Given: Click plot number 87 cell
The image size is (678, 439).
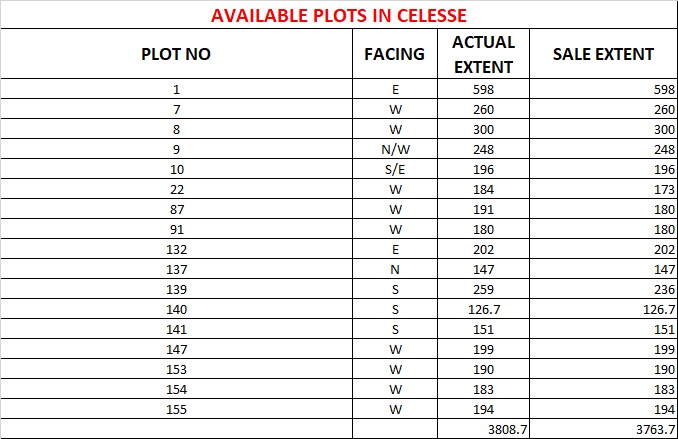Looking at the screenshot, I should [x=176, y=209].
